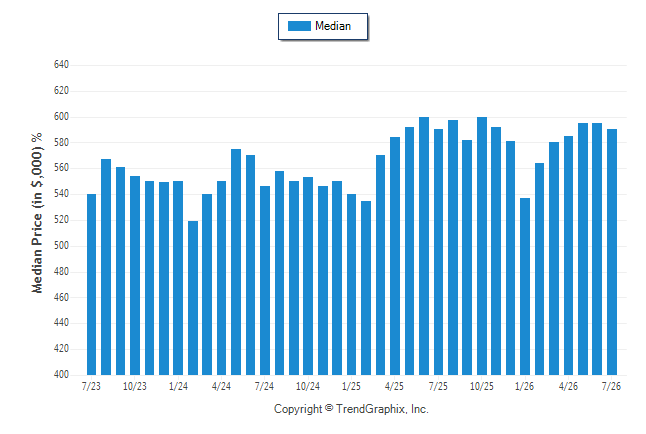Image resolution: width=646 pixels, height=434 pixels.
Task: Click the Median Price axis title
Action: [37, 213]
